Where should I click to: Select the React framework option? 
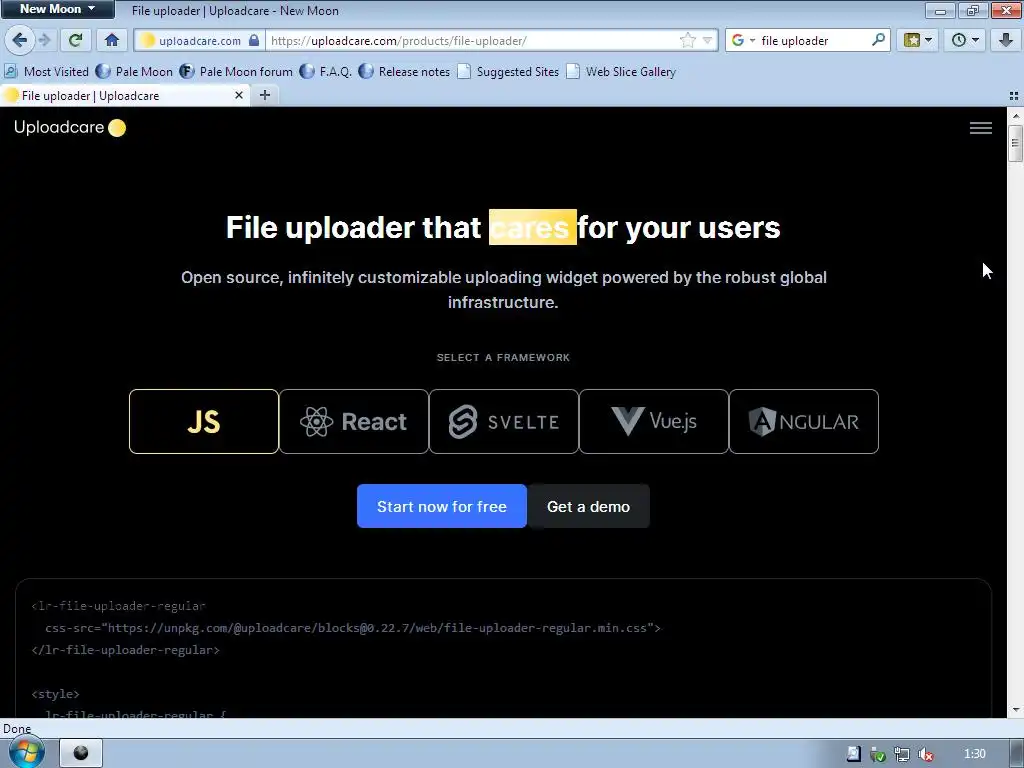(354, 421)
